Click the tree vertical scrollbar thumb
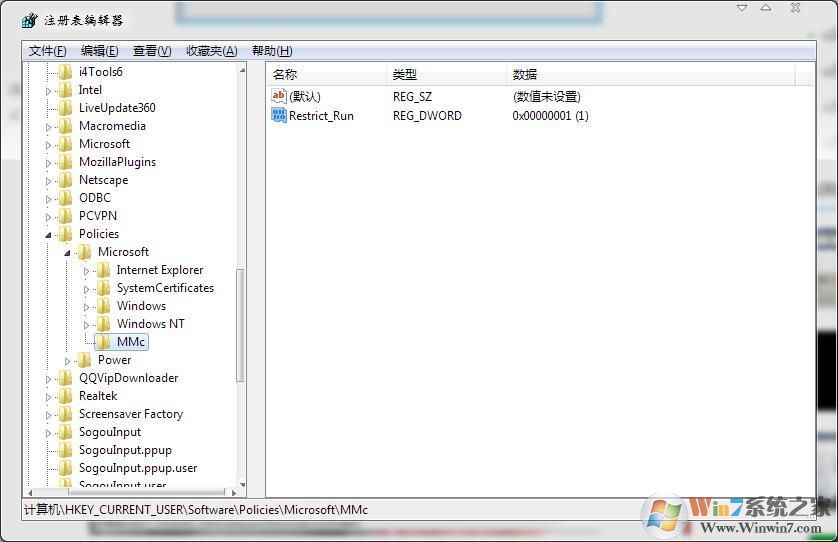This screenshot has width=838, height=542. [240, 325]
